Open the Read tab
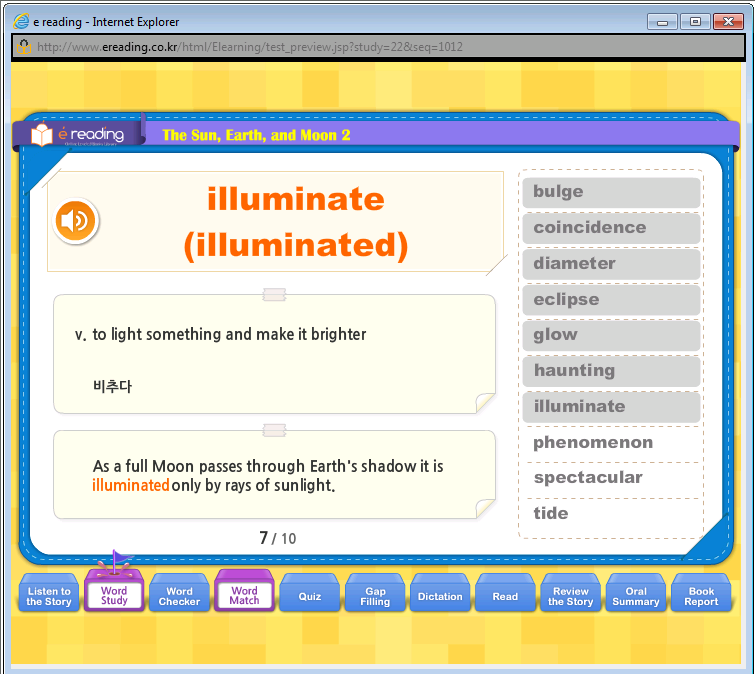Screen dimensions: 755x674 (x=505, y=594)
